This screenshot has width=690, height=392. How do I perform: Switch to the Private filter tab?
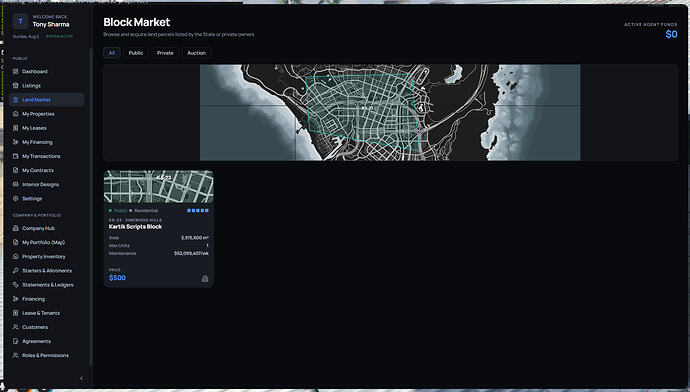coord(165,53)
